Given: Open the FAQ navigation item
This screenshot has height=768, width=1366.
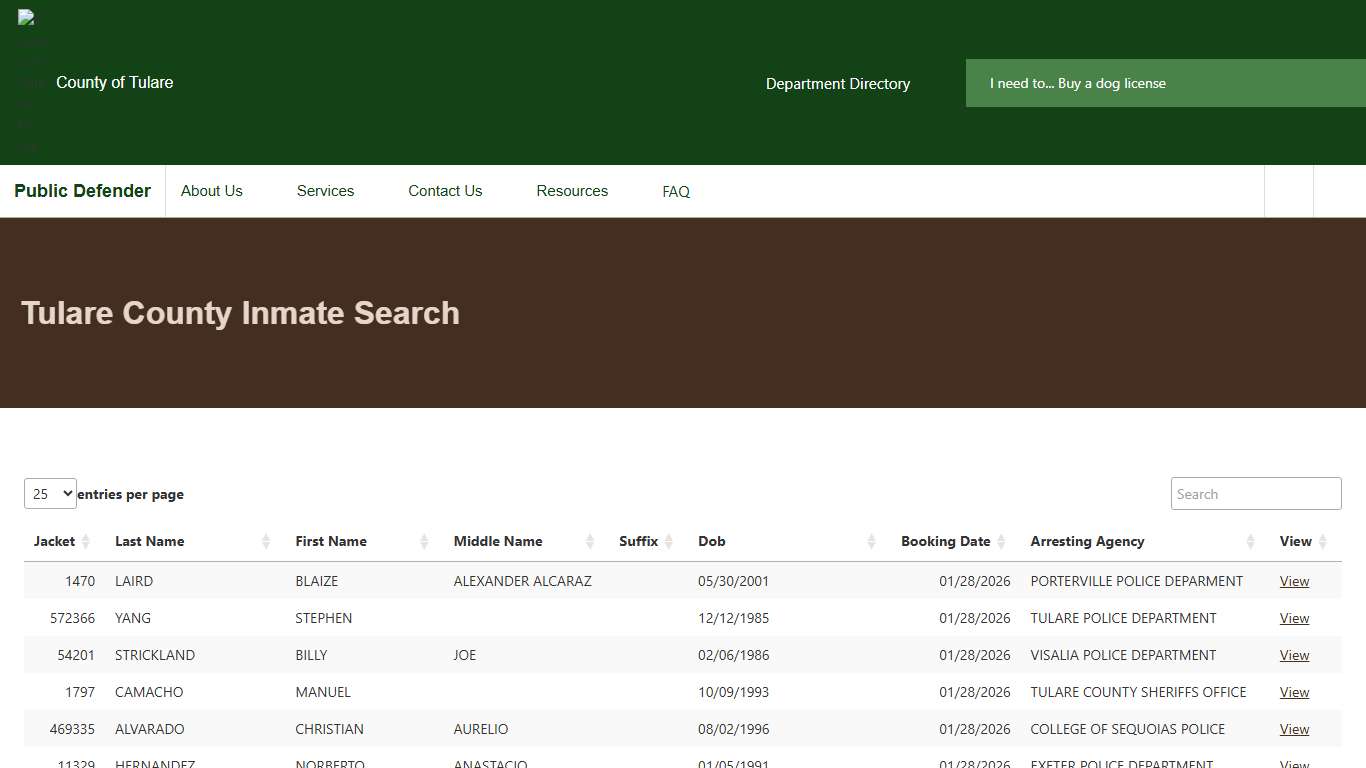Looking at the screenshot, I should pos(675,191).
